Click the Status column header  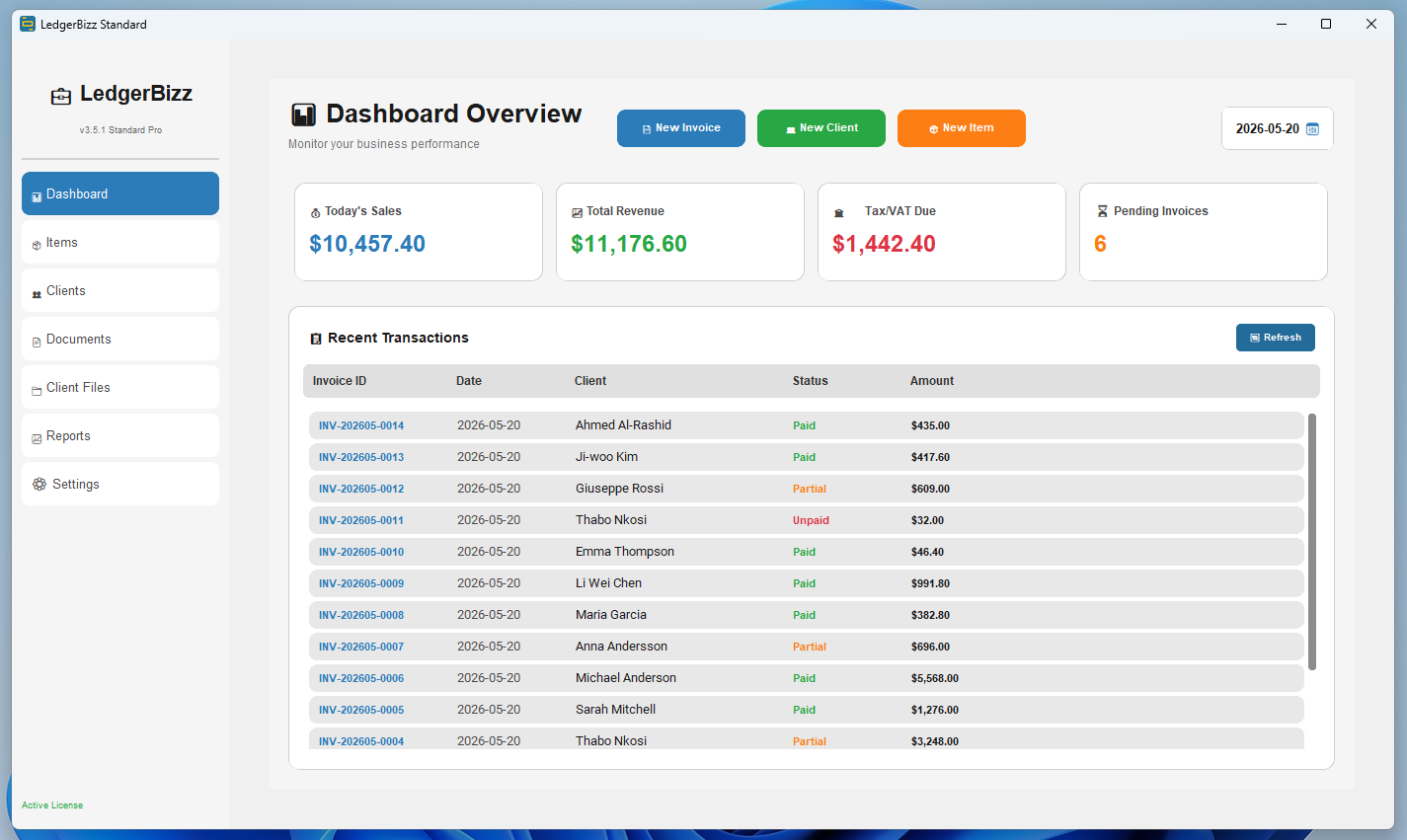pyautogui.click(x=811, y=381)
